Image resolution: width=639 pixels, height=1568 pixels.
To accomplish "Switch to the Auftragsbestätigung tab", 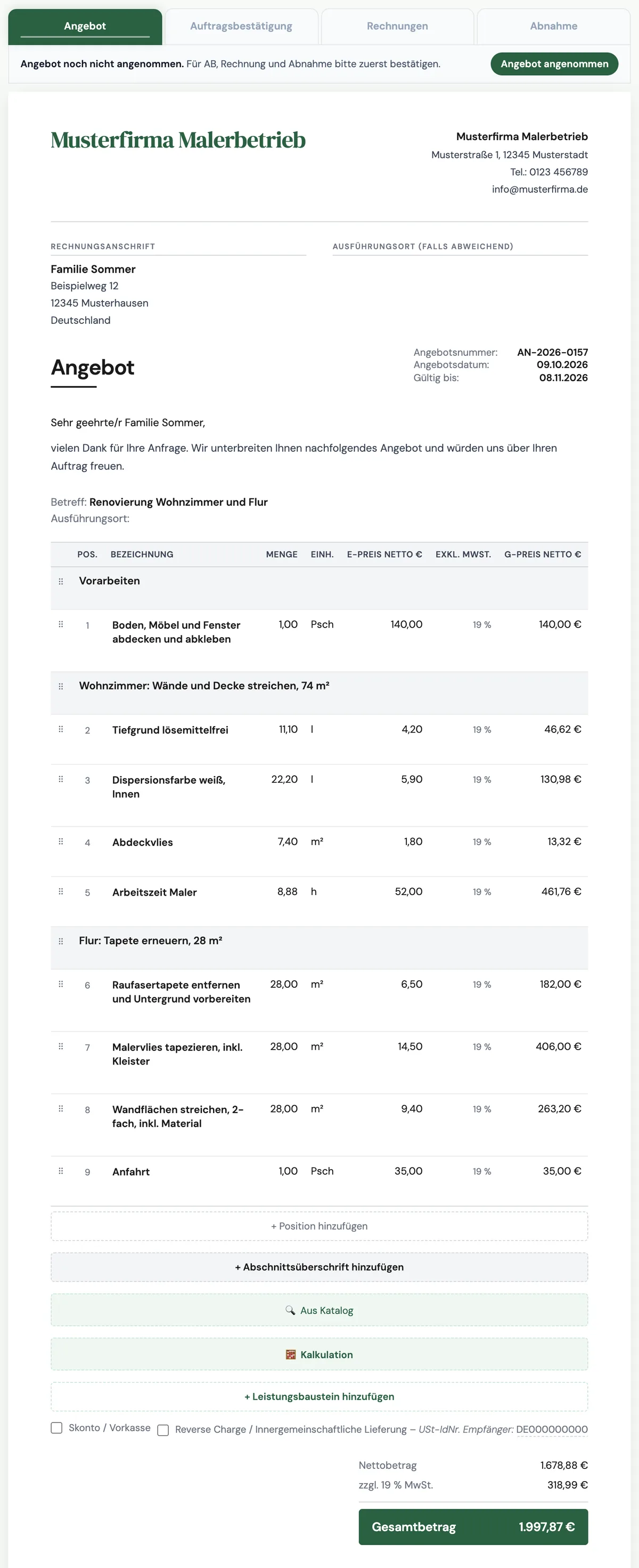I will (x=241, y=26).
